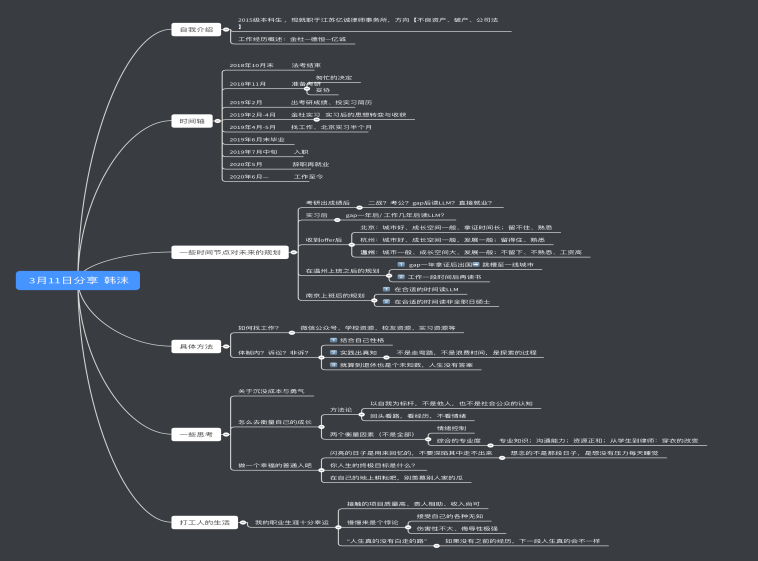Select the 如何找工作? subtopic
This screenshot has width=758, height=561.
tap(258, 328)
